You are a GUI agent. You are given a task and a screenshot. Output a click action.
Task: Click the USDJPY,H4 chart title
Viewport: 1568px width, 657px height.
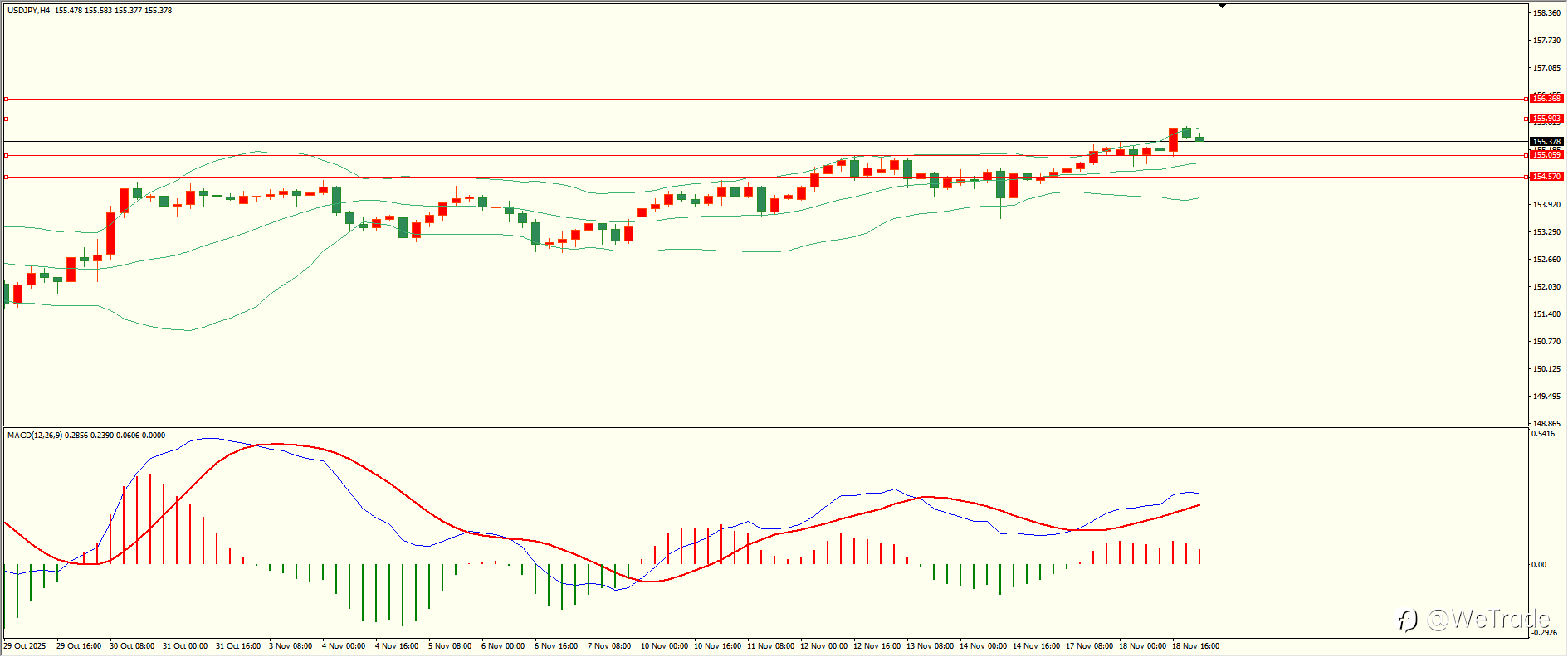pyautogui.click(x=28, y=11)
